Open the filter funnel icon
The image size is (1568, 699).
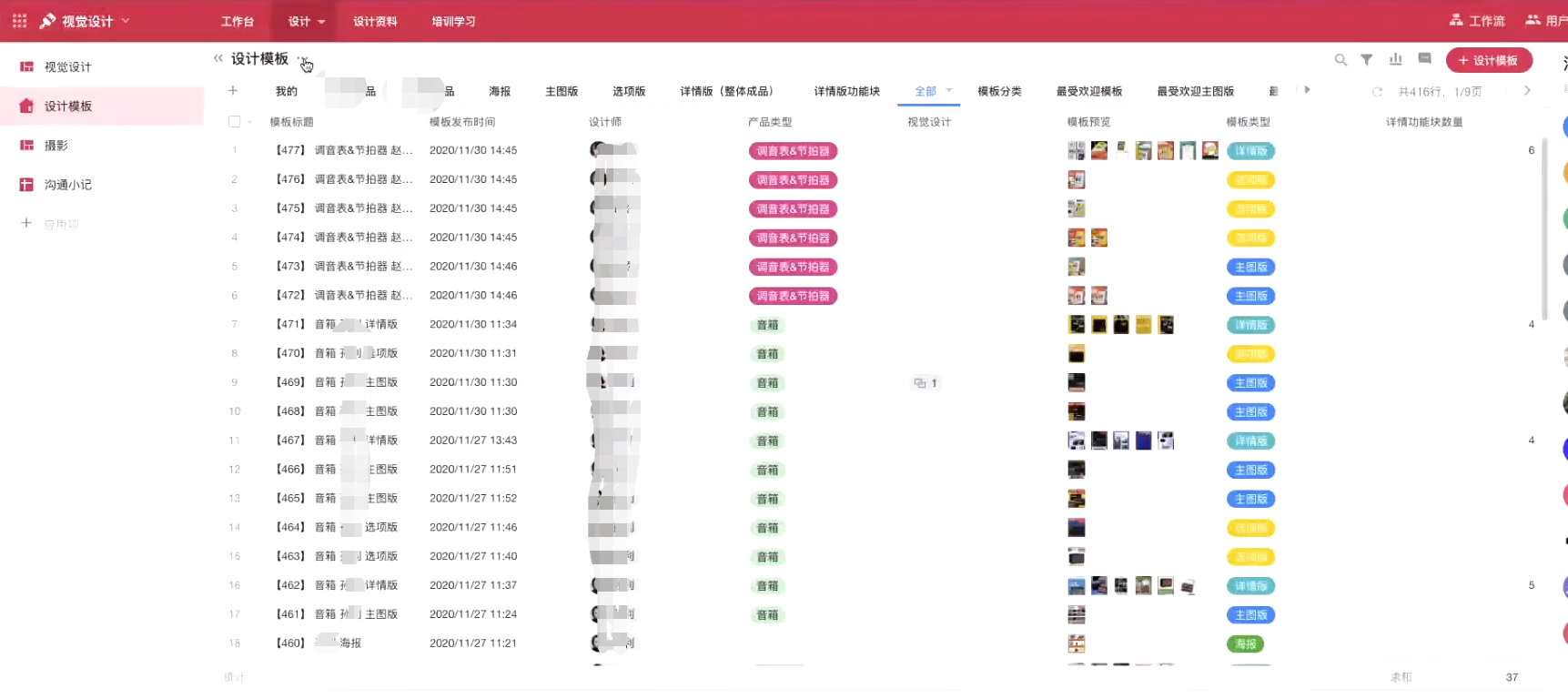[1366, 60]
